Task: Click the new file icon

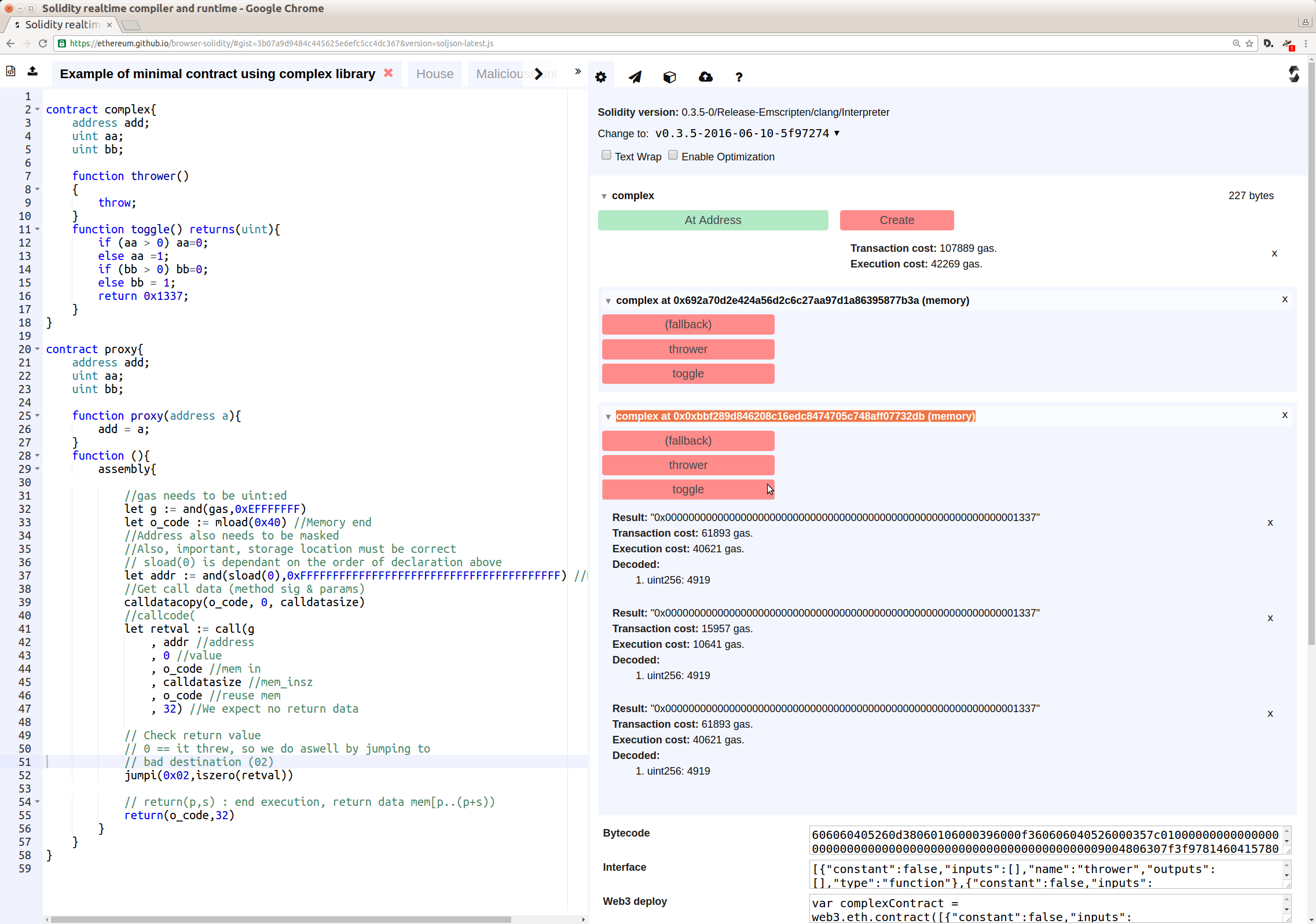Action: point(10,71)
